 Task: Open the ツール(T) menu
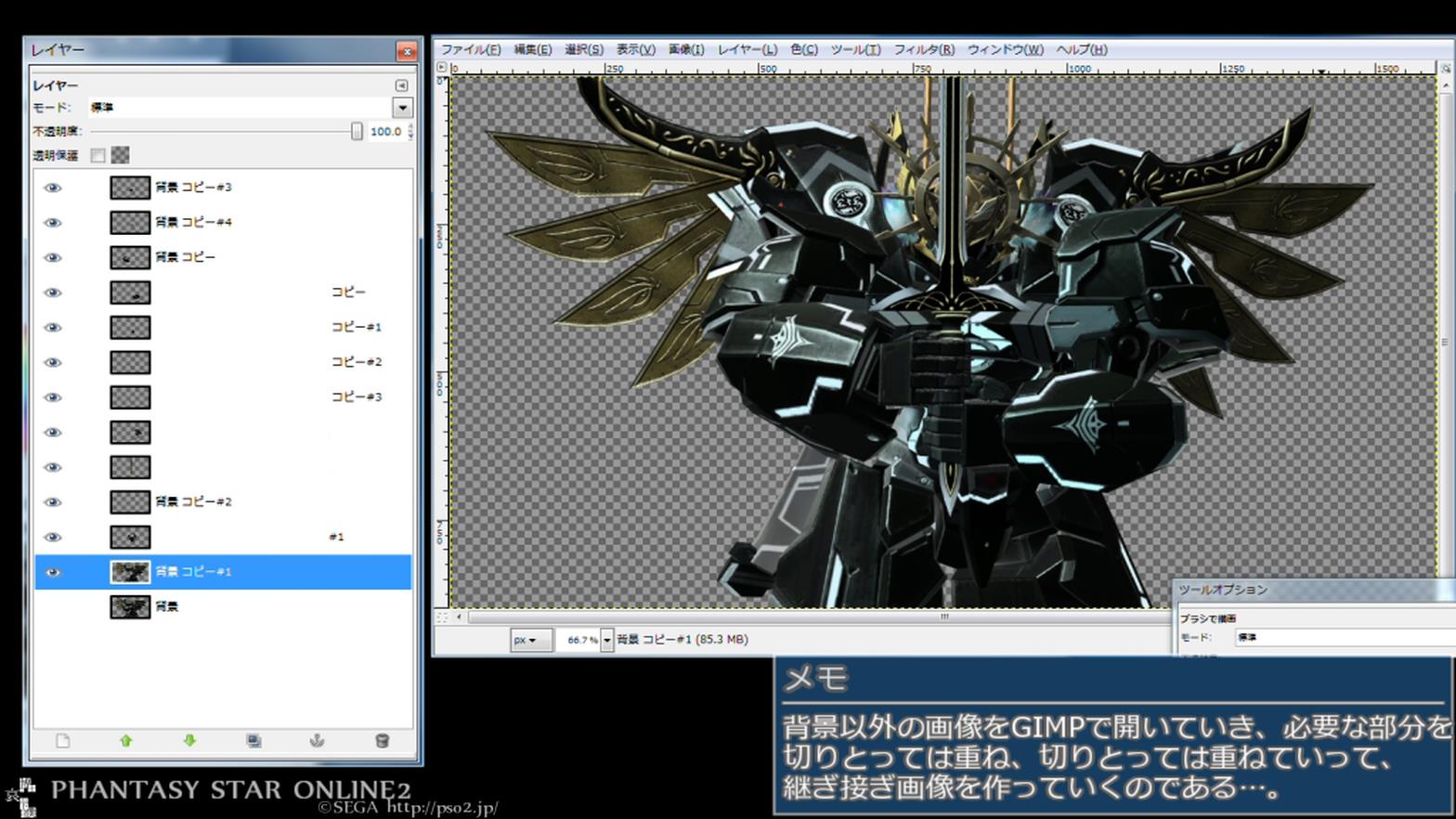pyautogui.click(x=856, y=50)
